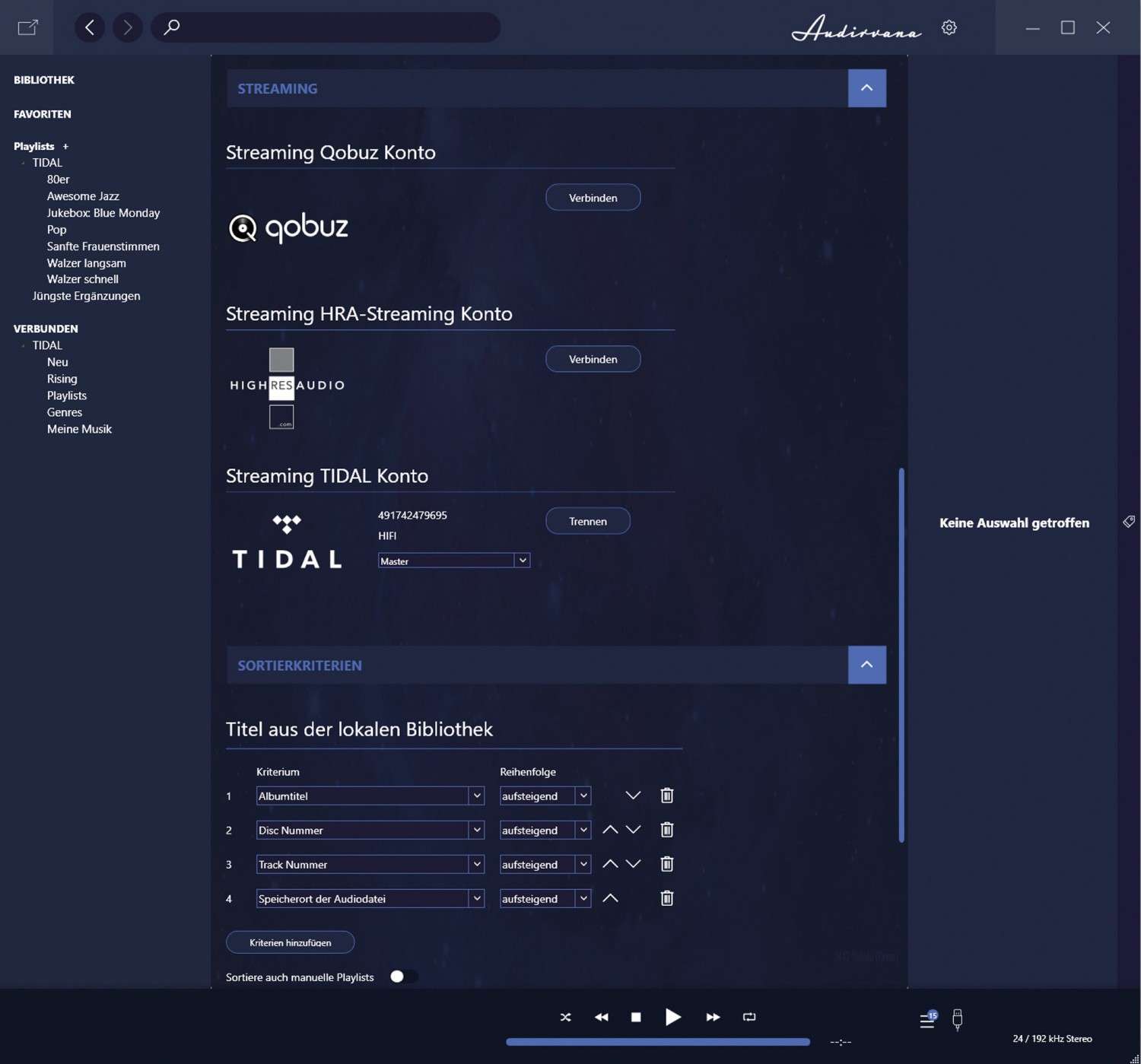The image size is (1141, 1064).
Task: Move Track Nummer criterion up
Action: [x=610, y=864]
